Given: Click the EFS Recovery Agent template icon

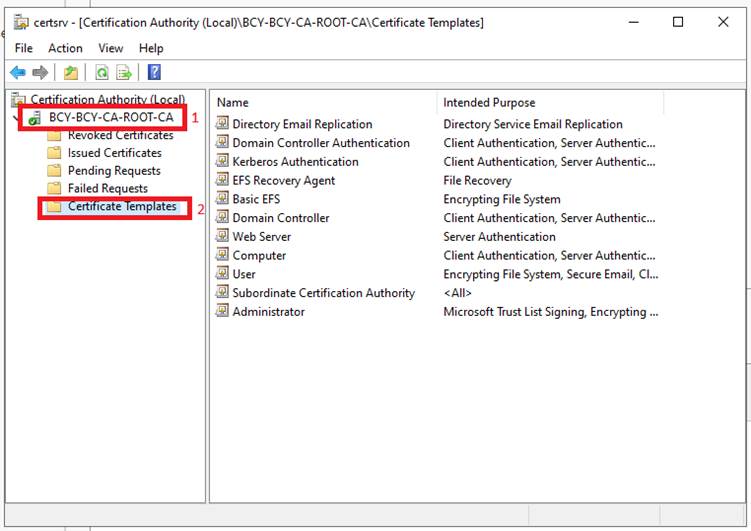Looking at the screenshot, I should [x=222, y=180].
